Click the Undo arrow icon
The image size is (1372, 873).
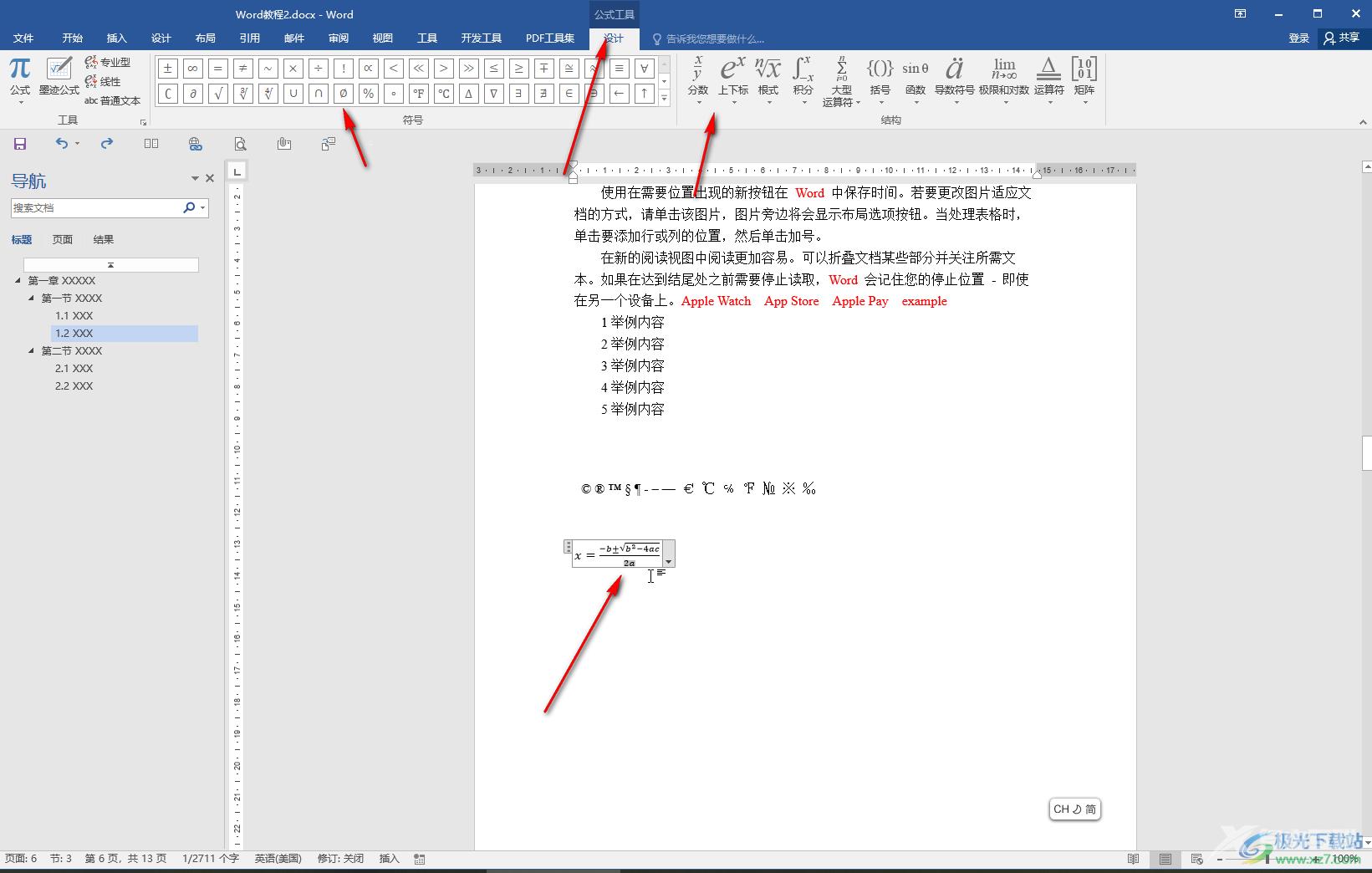(x=61, y=144)
